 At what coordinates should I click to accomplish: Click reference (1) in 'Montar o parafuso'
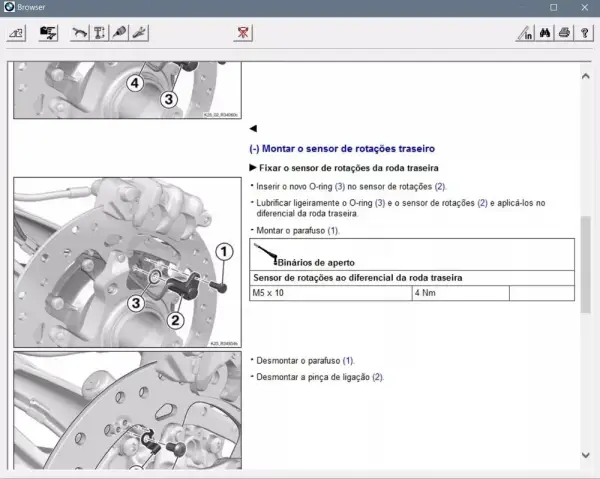pyautogui.click(x=333, y=231)
